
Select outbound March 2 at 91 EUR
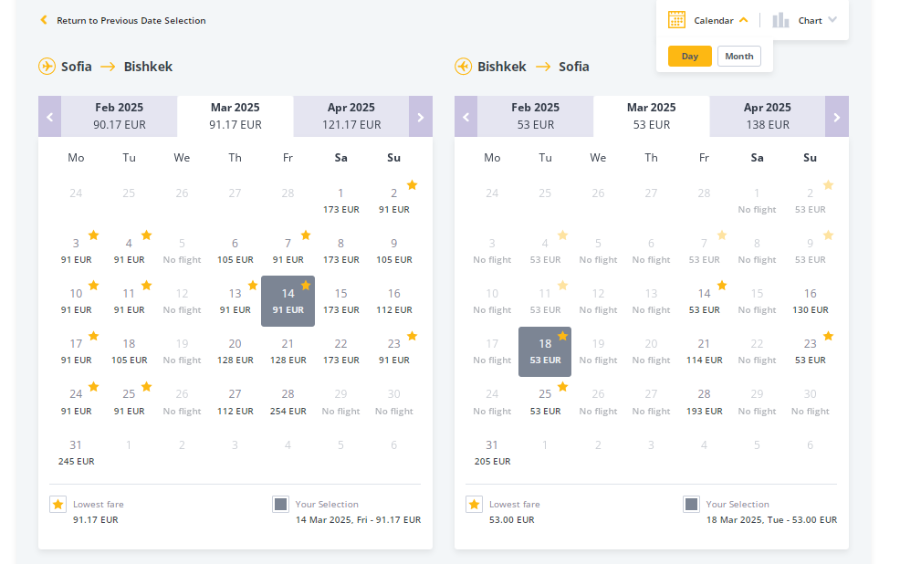[x=394, y=201]
